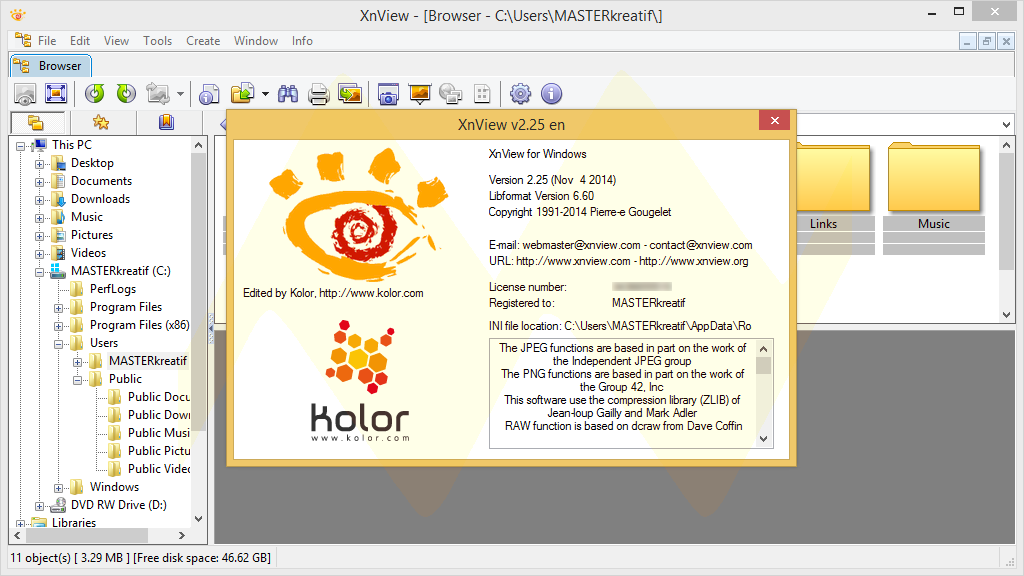Collapse the This PC tree node

(21, 146)
